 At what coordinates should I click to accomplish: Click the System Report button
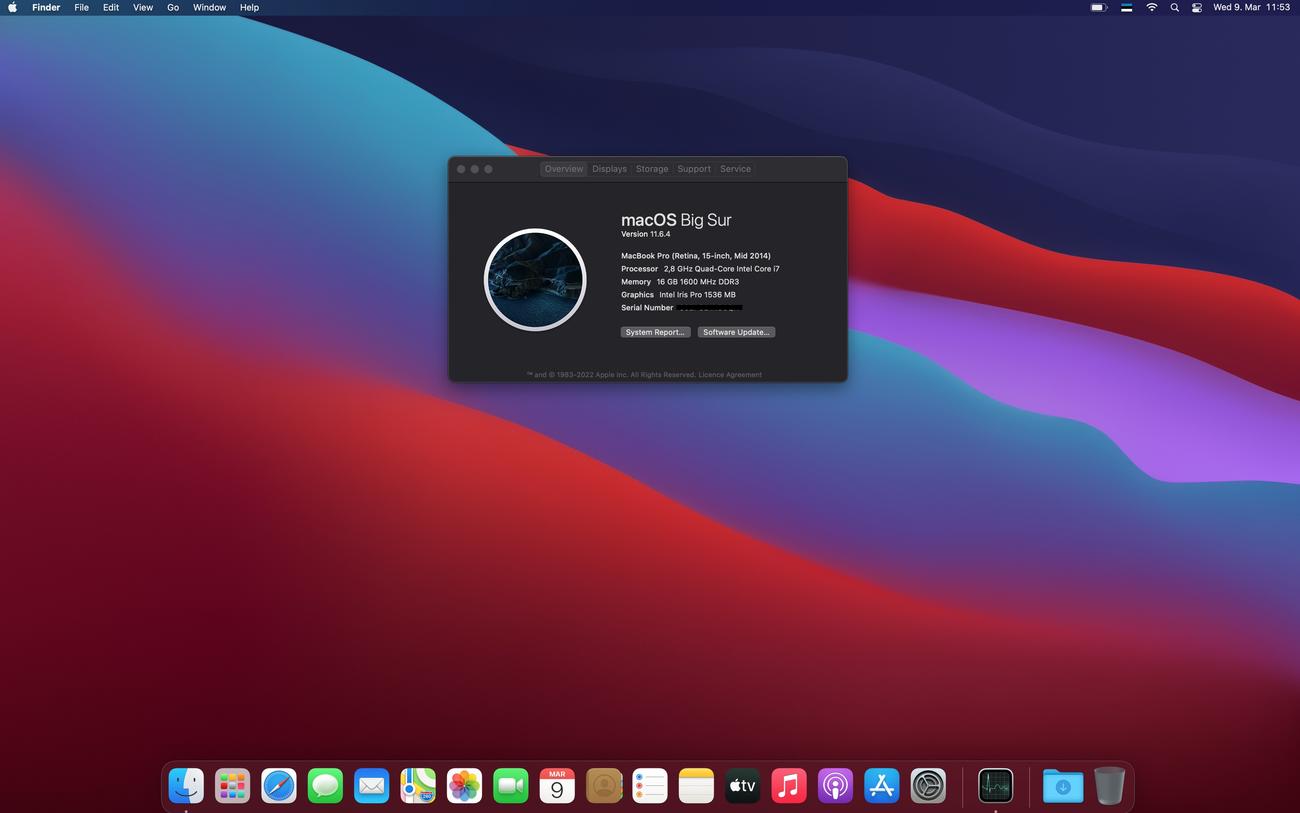(x=655, y=332)
